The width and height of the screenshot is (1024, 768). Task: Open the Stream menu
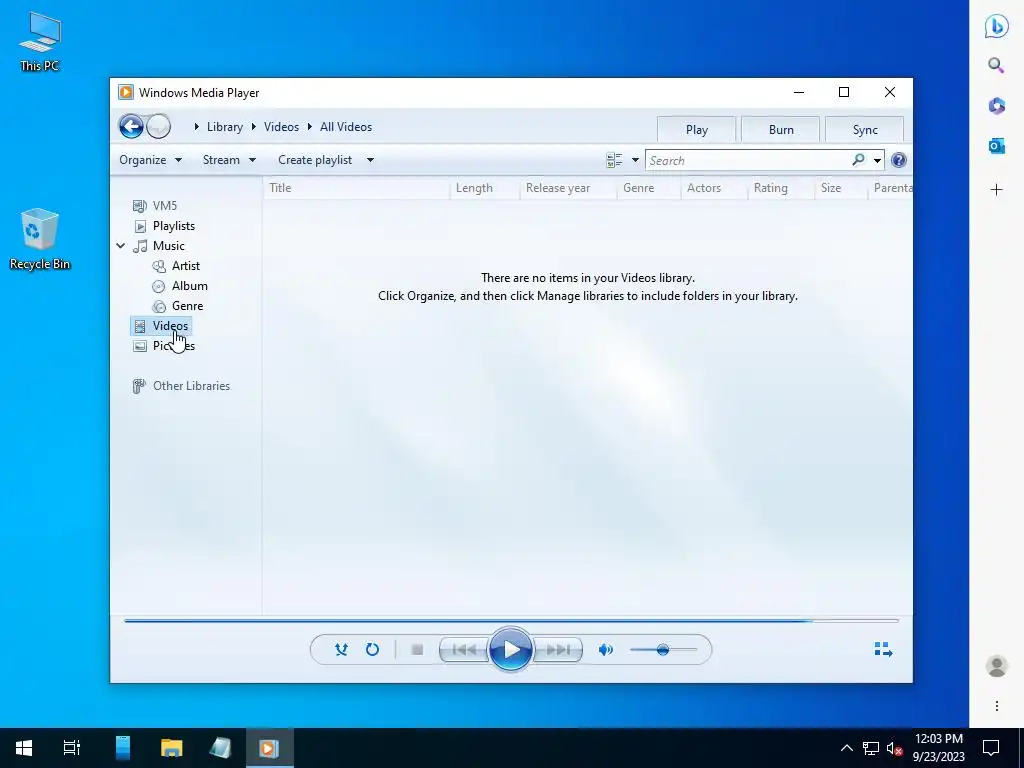coord(229,160)
